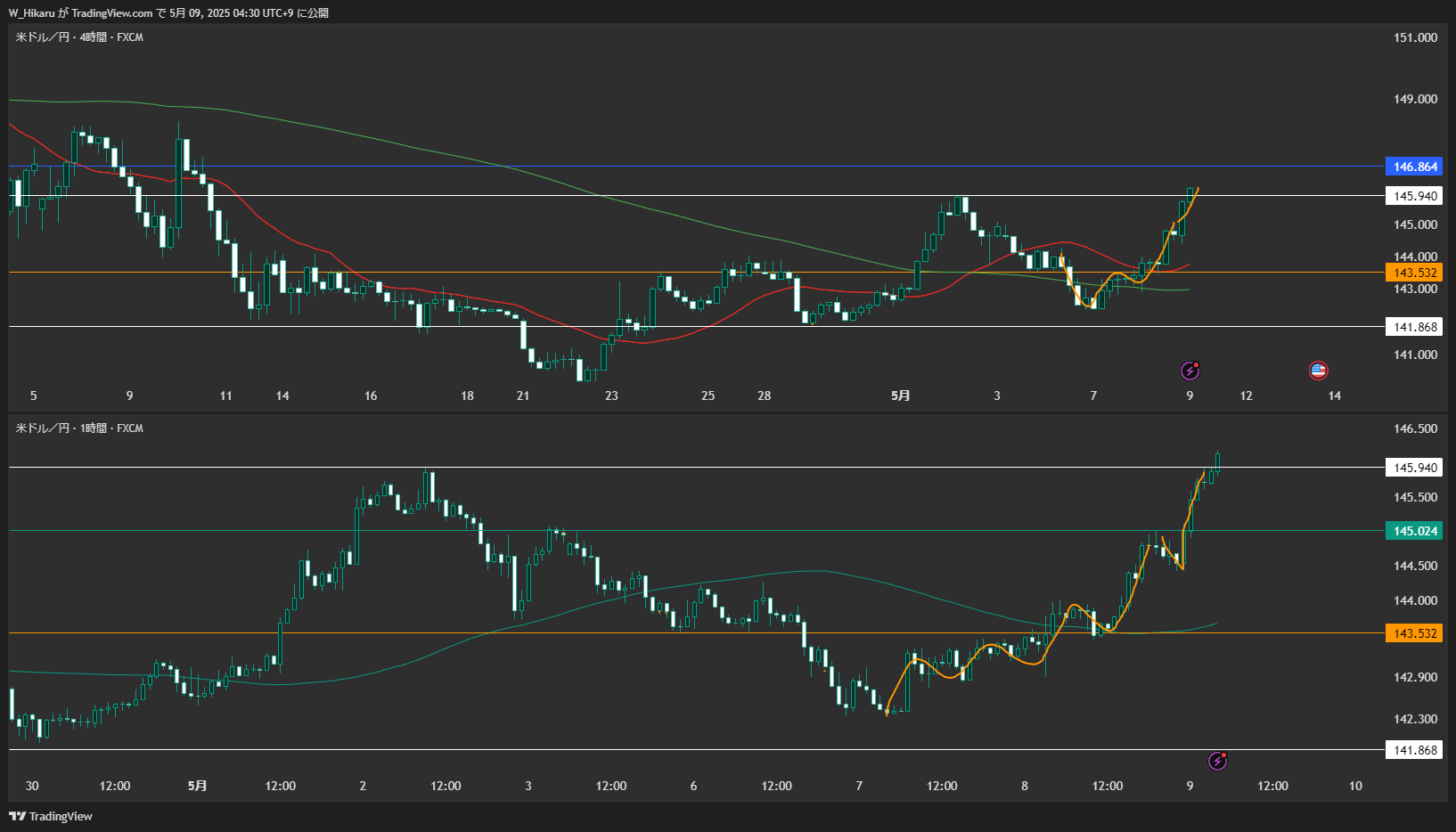The width and height of the screenshot is (1456, 832).
Task: Click date label 28 on the 4-hour time axis
Action: pyautogui.click(x=764, y=396)
